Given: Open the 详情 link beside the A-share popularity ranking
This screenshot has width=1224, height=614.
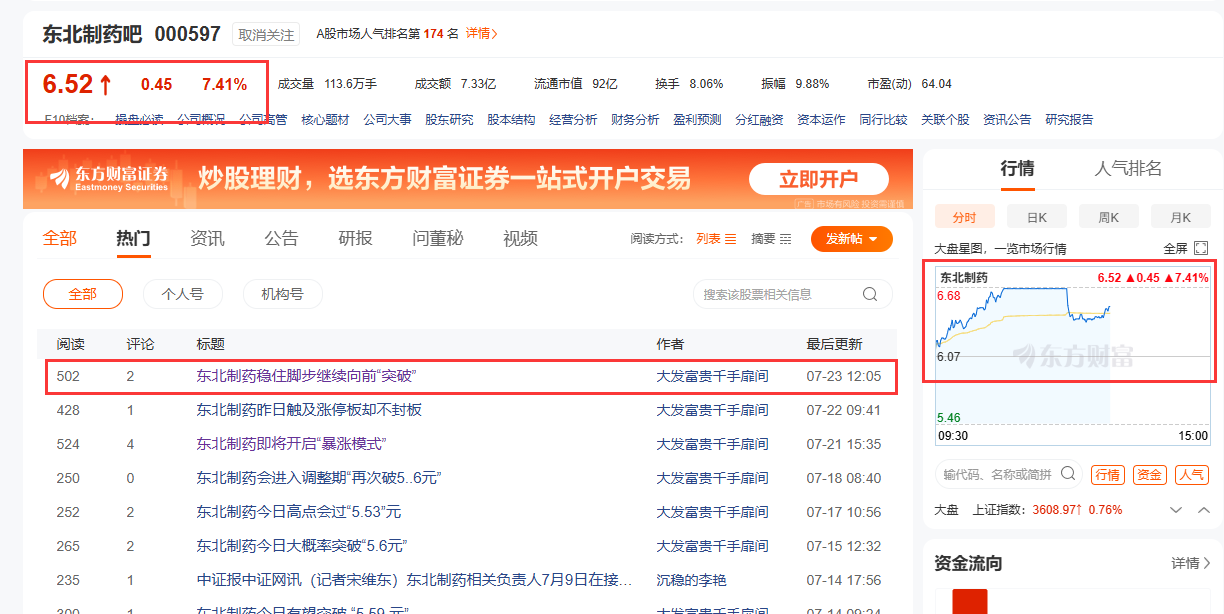Looking at the screenshot, I should 481,33.
